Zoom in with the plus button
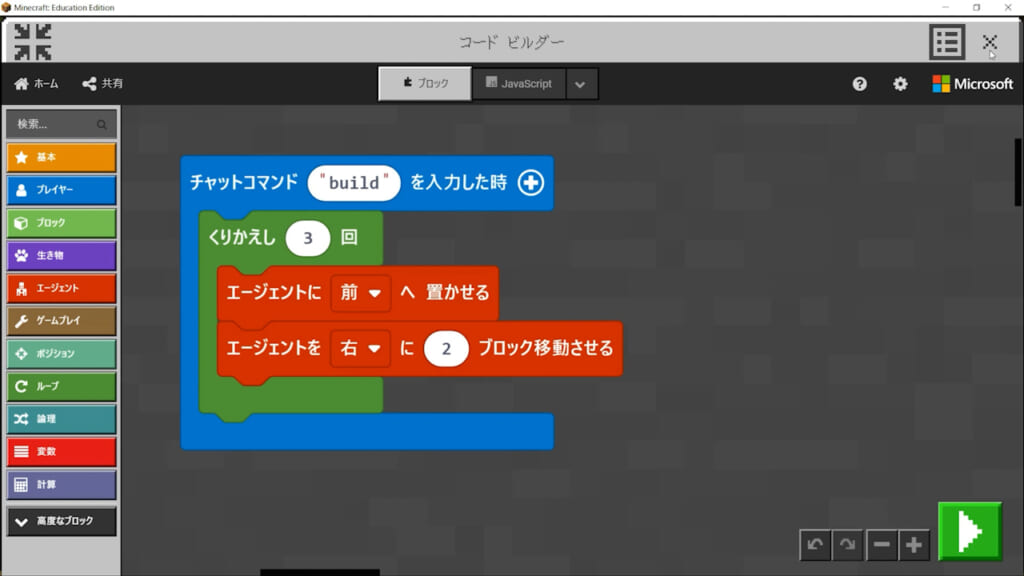1024x576 pixels. coord(914,545)
